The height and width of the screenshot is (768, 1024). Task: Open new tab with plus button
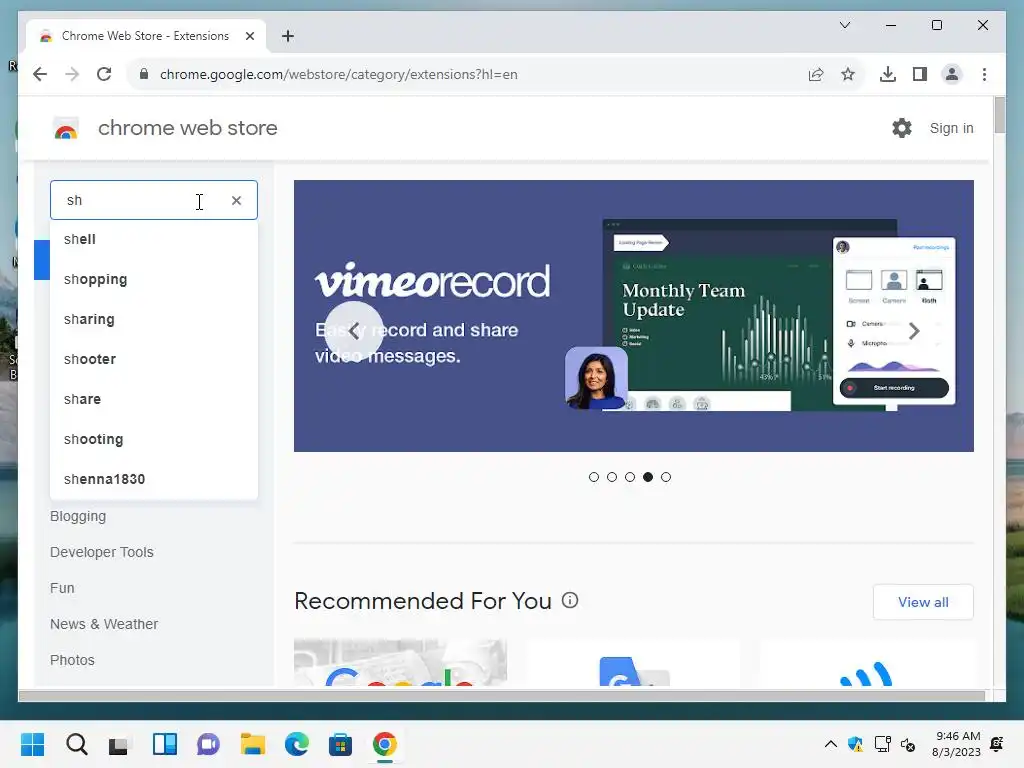coord(288,36)
